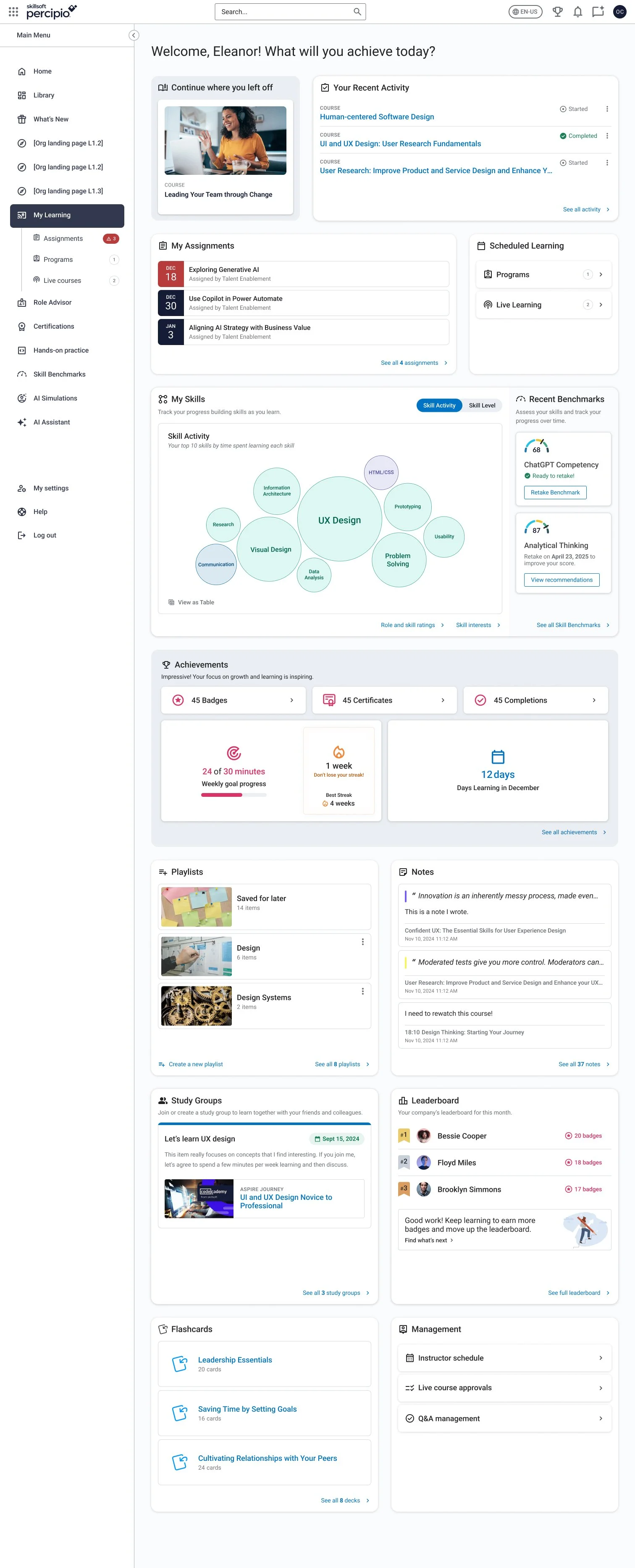Click the feedback chat icon in header
This screenshot has height=1568, width=635.
[598, 12]
